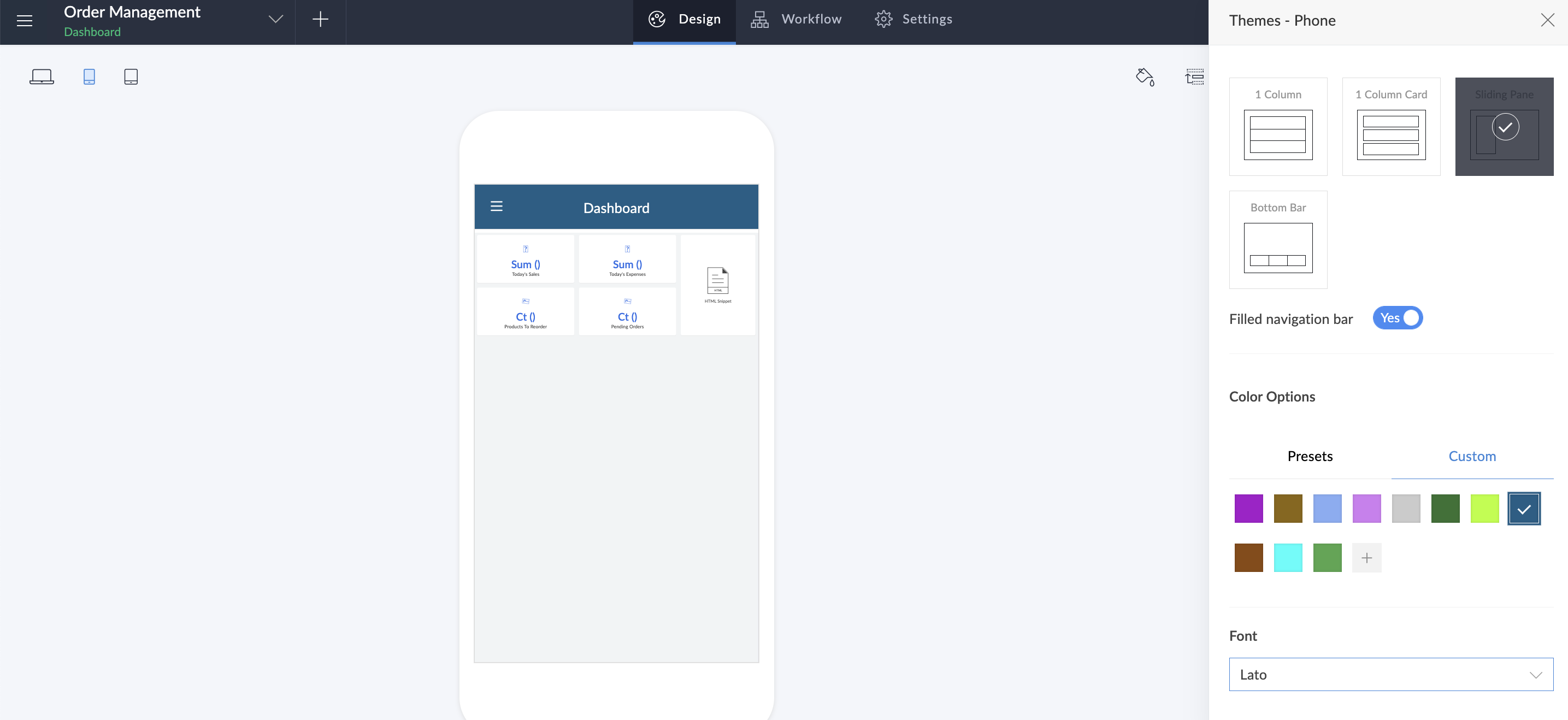The width and height of the screenshot is (1568, 720).
Task: Click the HTML Snippet document icon
Action: pos(718,281)
